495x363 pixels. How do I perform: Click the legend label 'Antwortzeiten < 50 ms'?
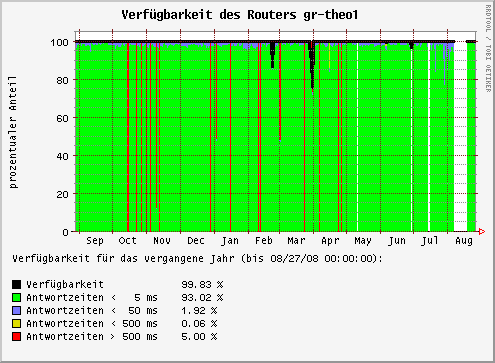92,310
